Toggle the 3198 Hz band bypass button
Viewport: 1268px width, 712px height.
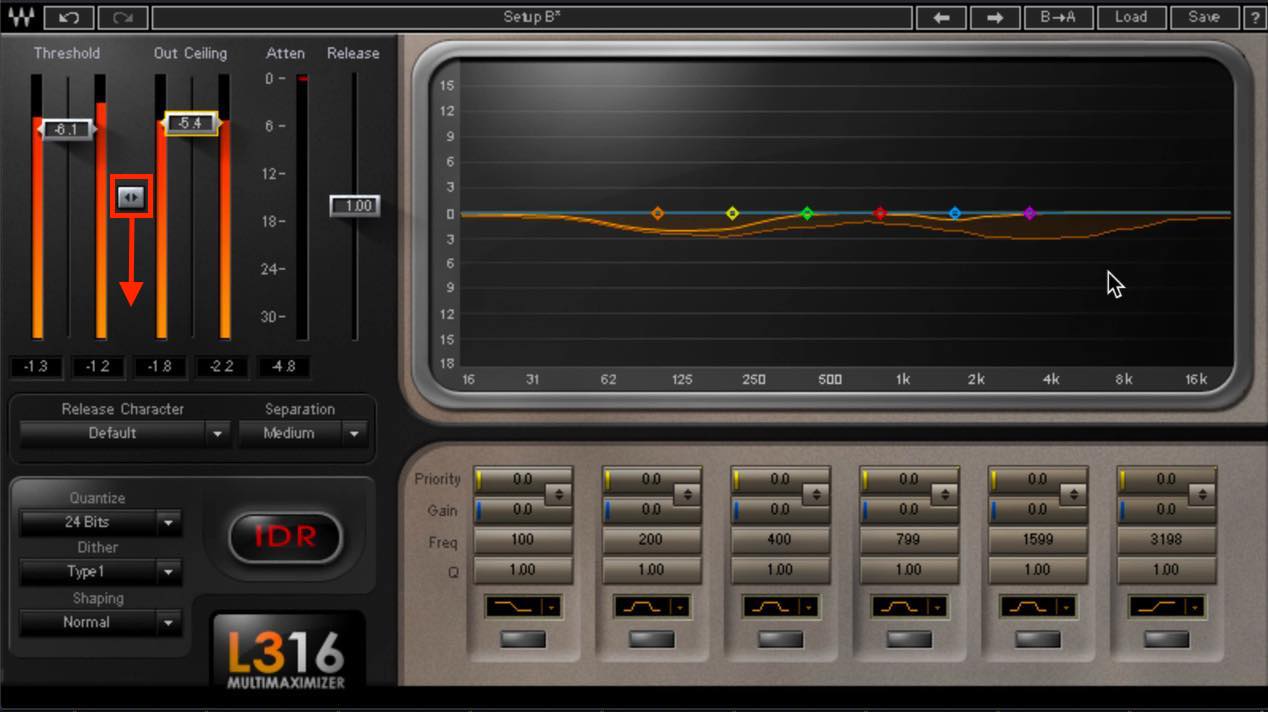1166,639
